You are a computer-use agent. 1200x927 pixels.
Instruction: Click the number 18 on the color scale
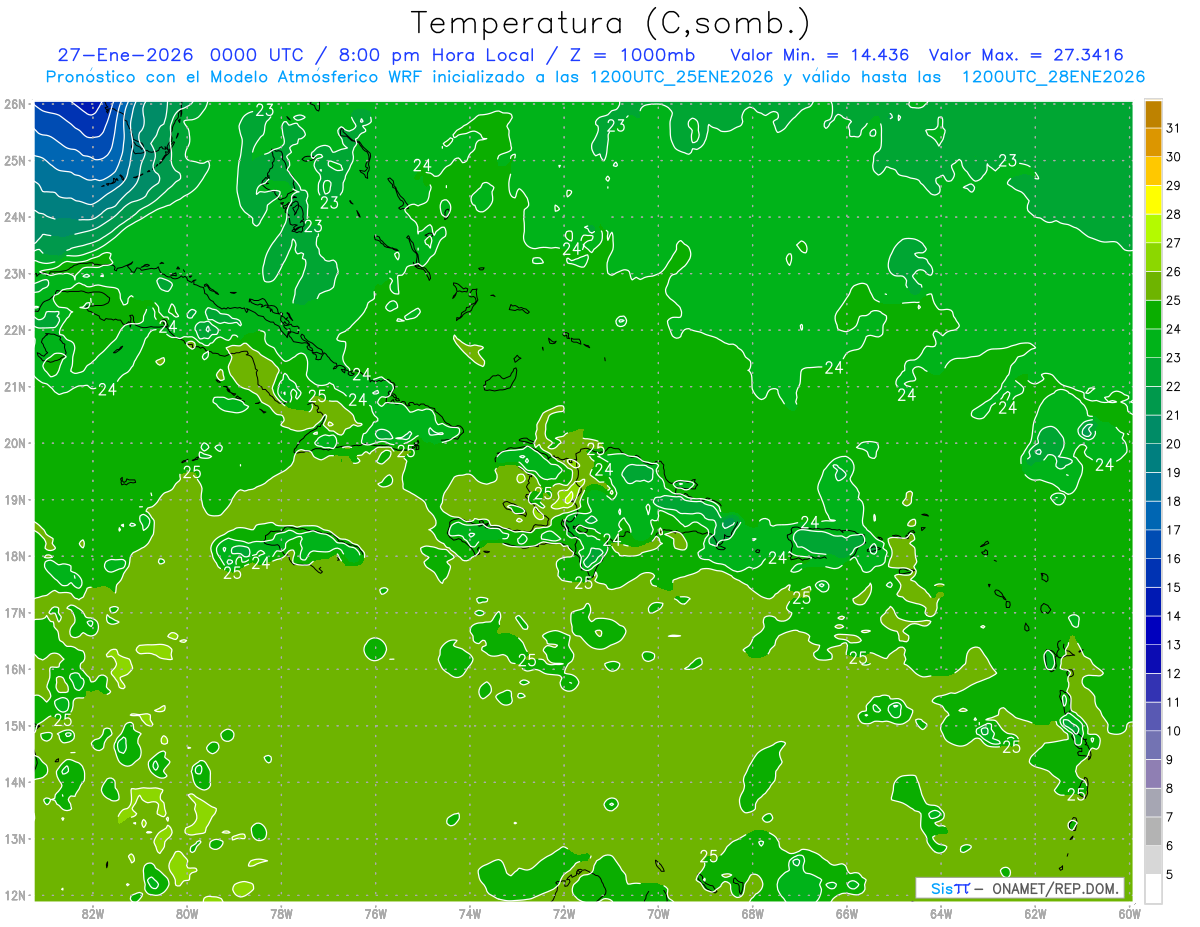[1173, 501]
